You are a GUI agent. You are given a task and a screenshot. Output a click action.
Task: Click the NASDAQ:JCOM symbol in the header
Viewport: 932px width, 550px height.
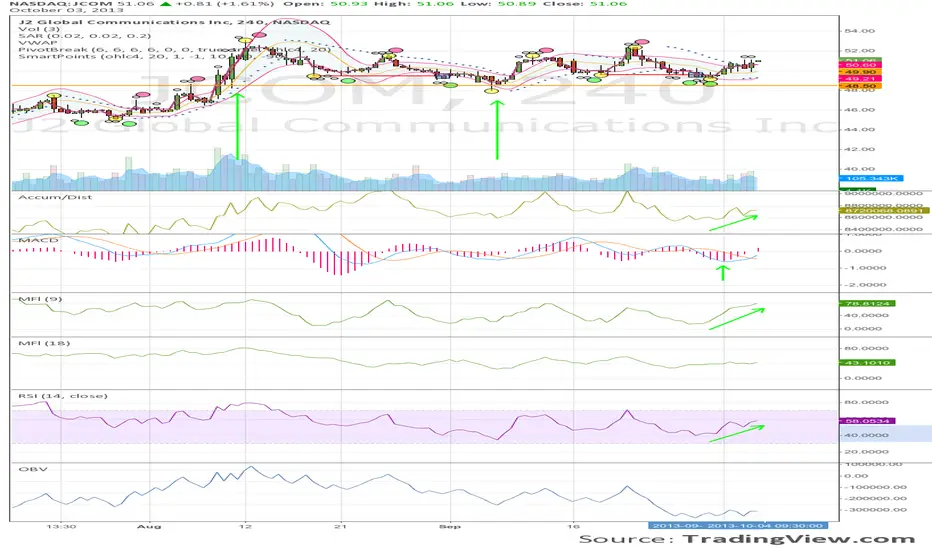[x=61, y=4]
